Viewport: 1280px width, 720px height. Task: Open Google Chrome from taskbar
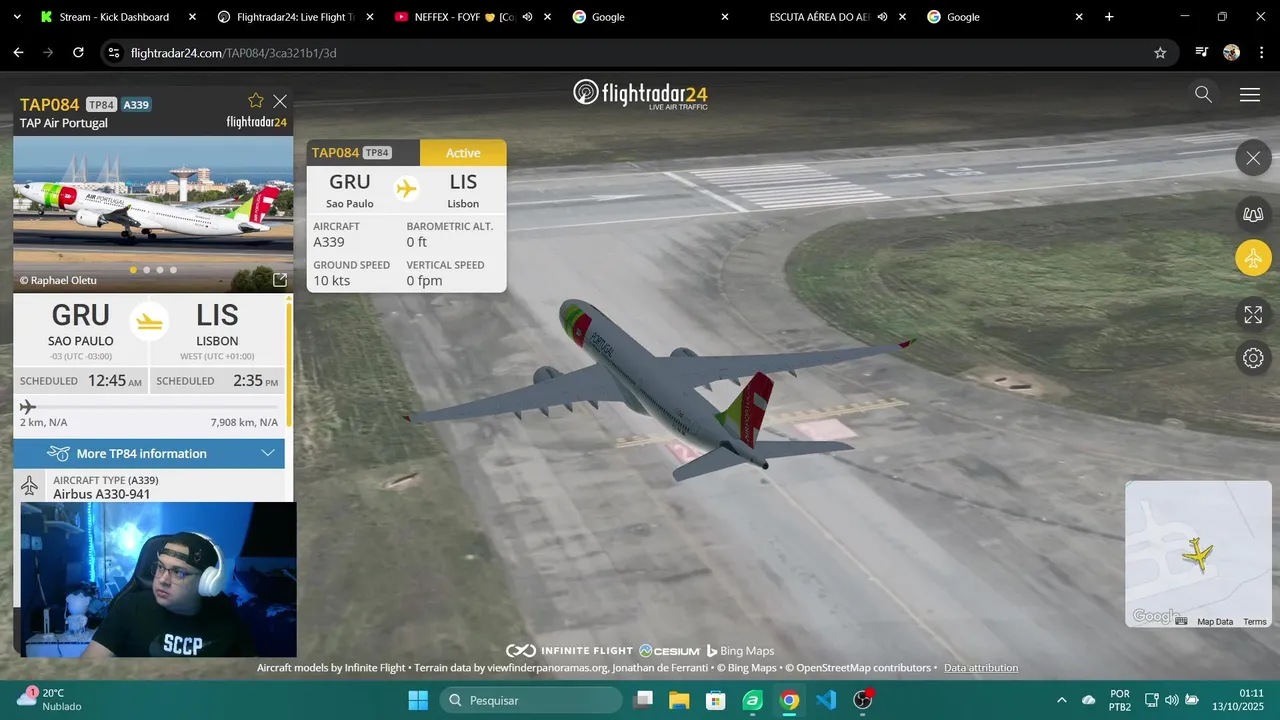click(790, 700)
